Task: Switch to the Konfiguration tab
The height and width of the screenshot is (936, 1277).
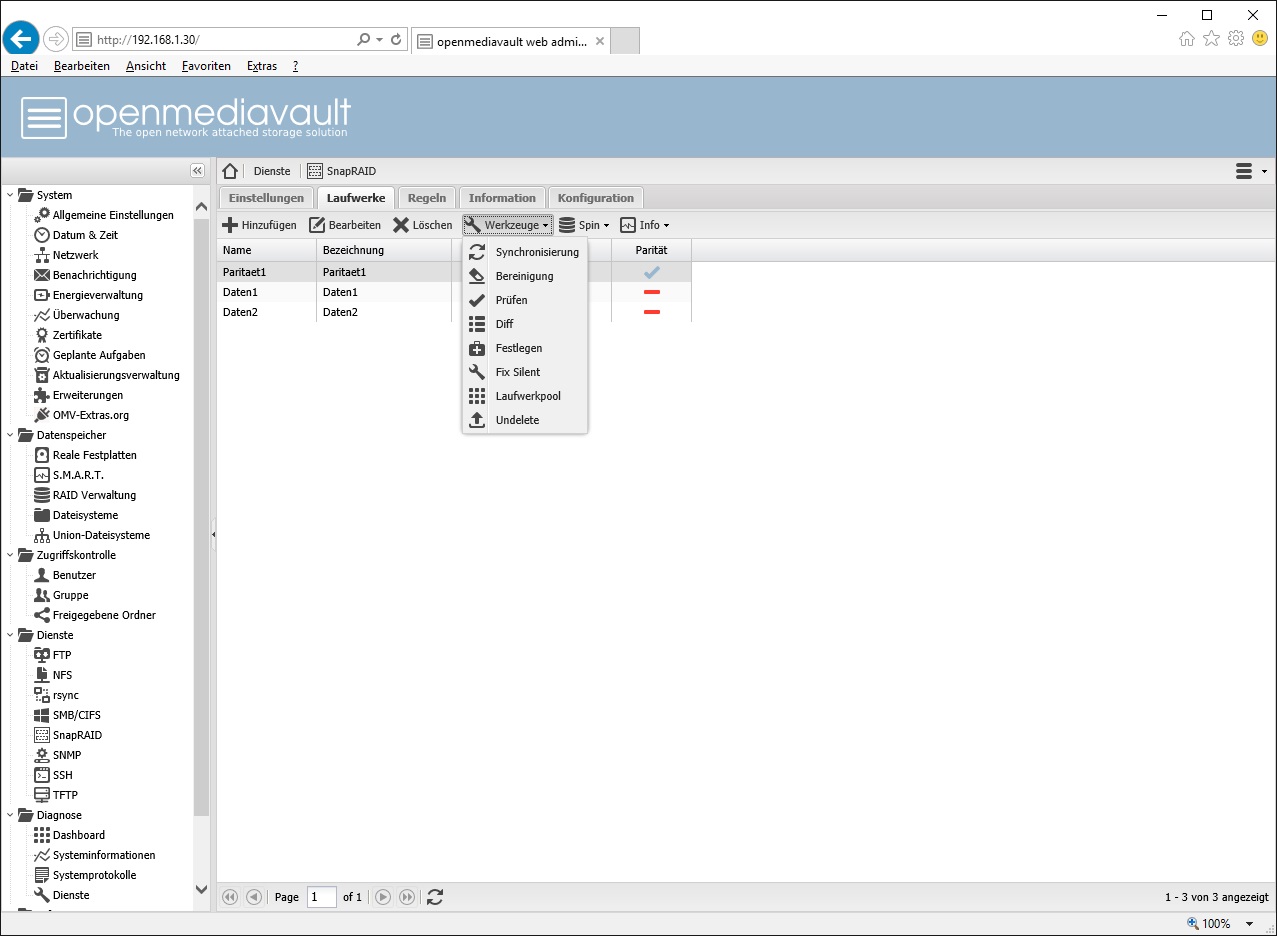Action: (x=596, y=198)
